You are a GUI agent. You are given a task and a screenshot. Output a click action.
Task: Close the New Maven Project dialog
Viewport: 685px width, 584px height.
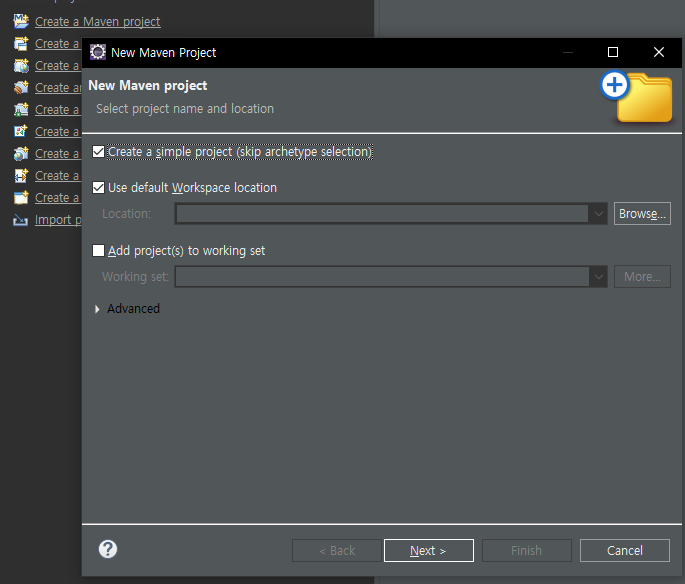click(x=659, y=52)
